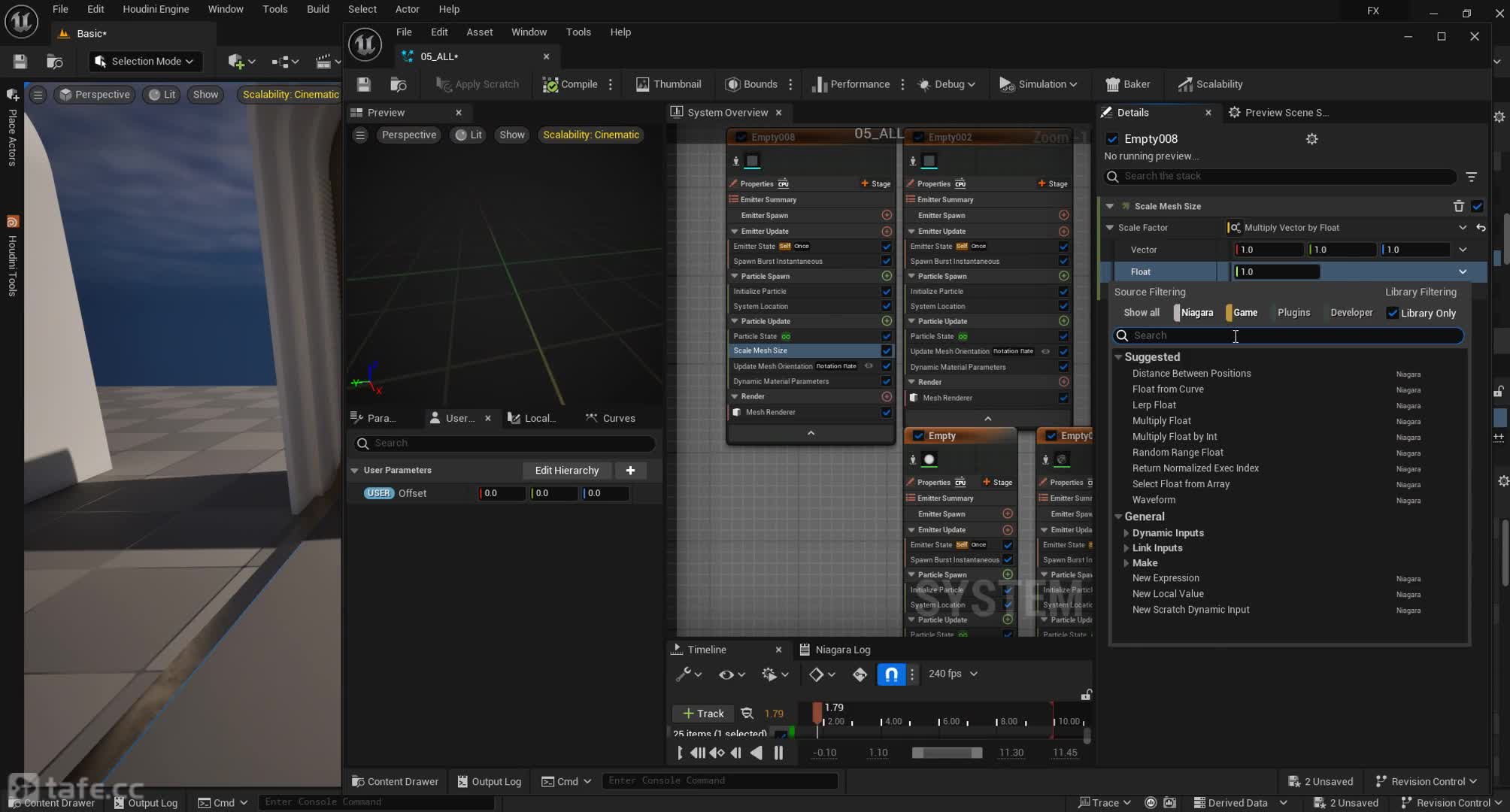Open the timeline playback options icon
The height and width of the screenshot is (812, 1510).
[775, 674]
